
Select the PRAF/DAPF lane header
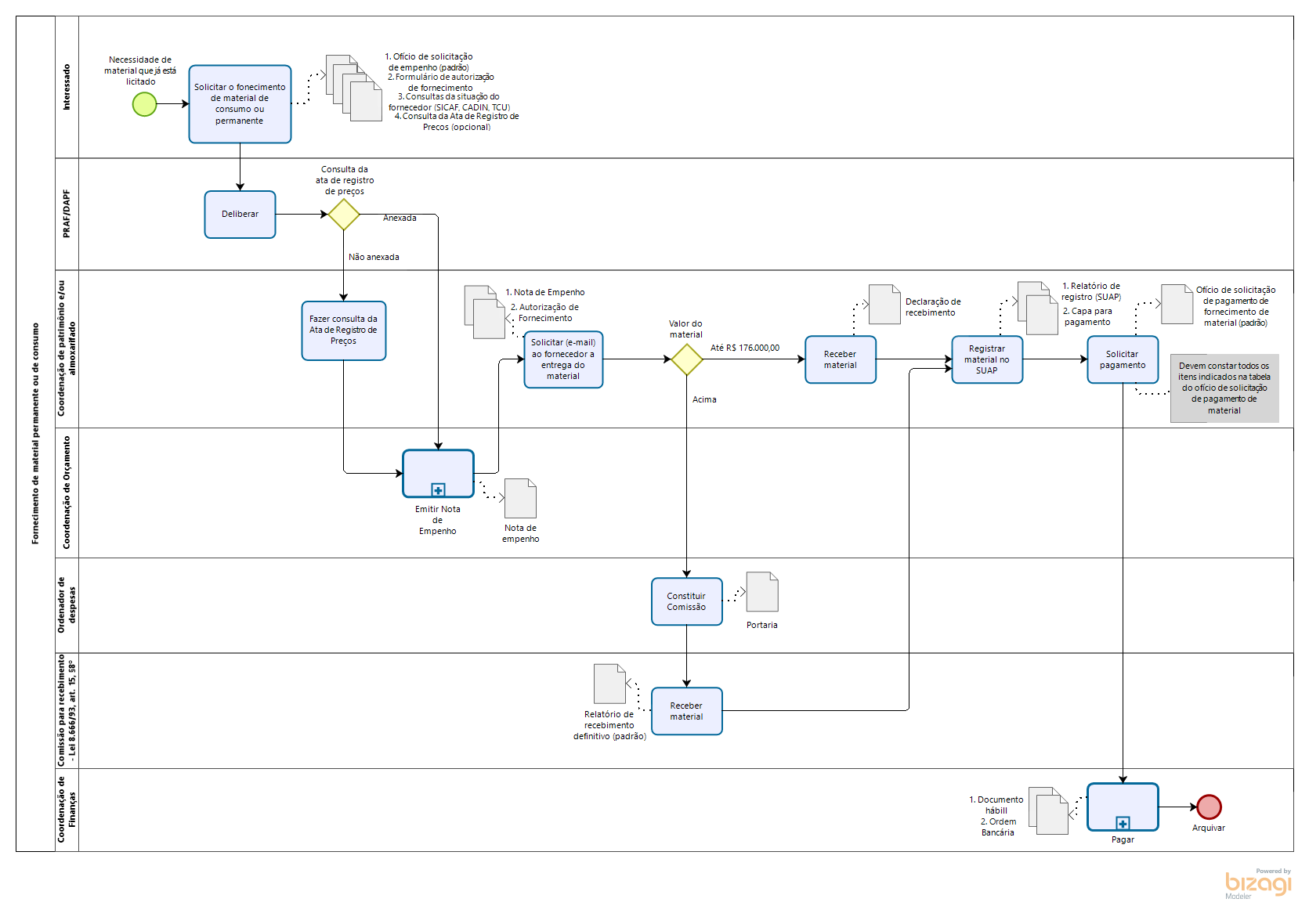[x=67, y=214]
